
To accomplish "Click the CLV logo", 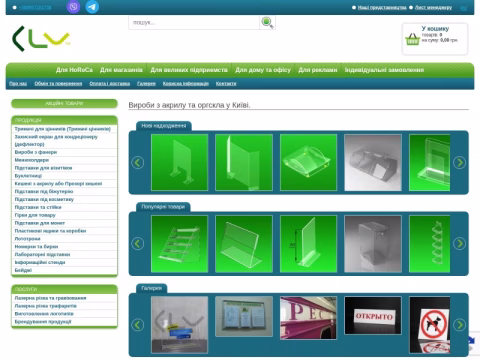I will click(41, 39).
